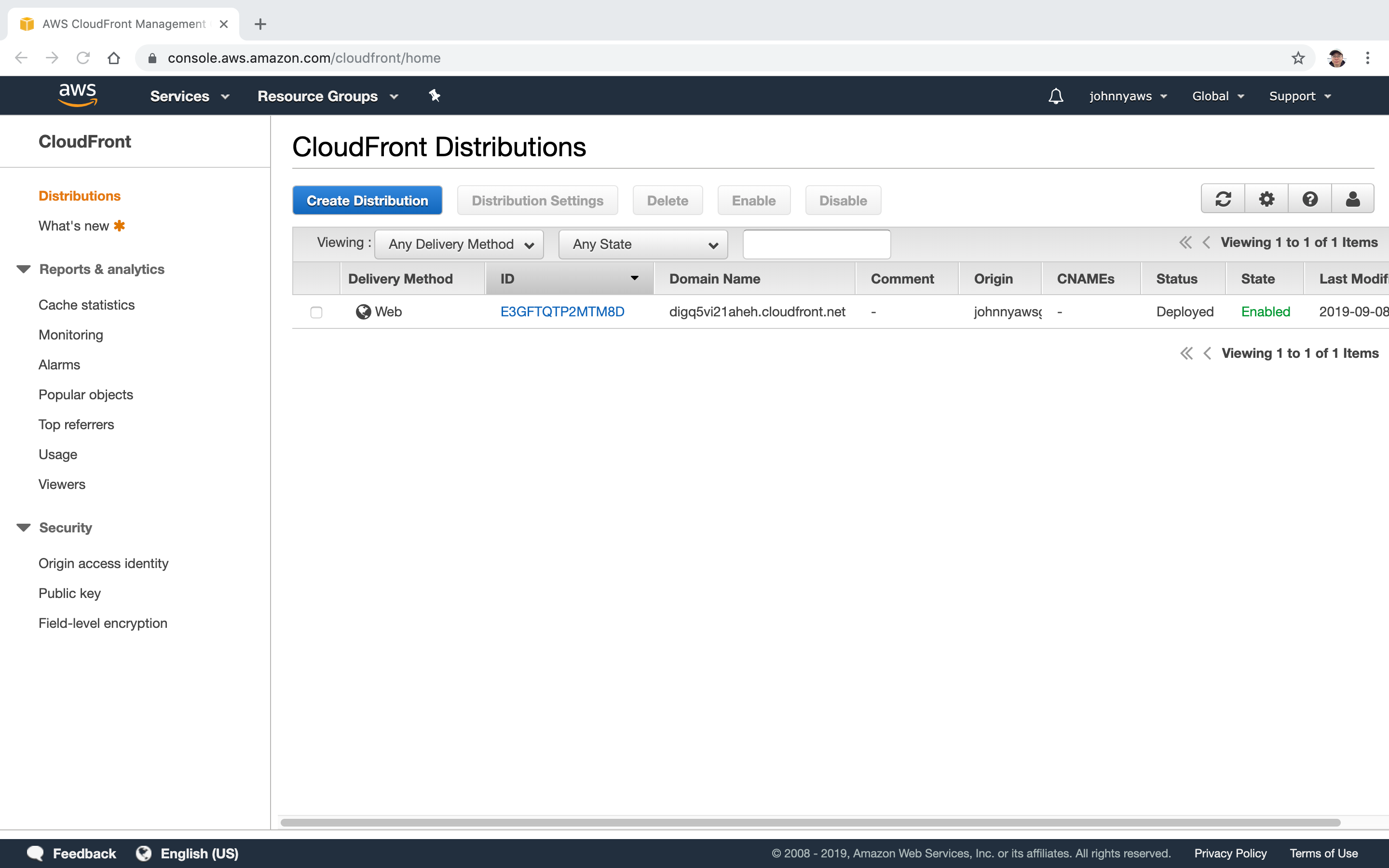
Task: Open the johnnyaws account menu
Action: click(1129, 96)
